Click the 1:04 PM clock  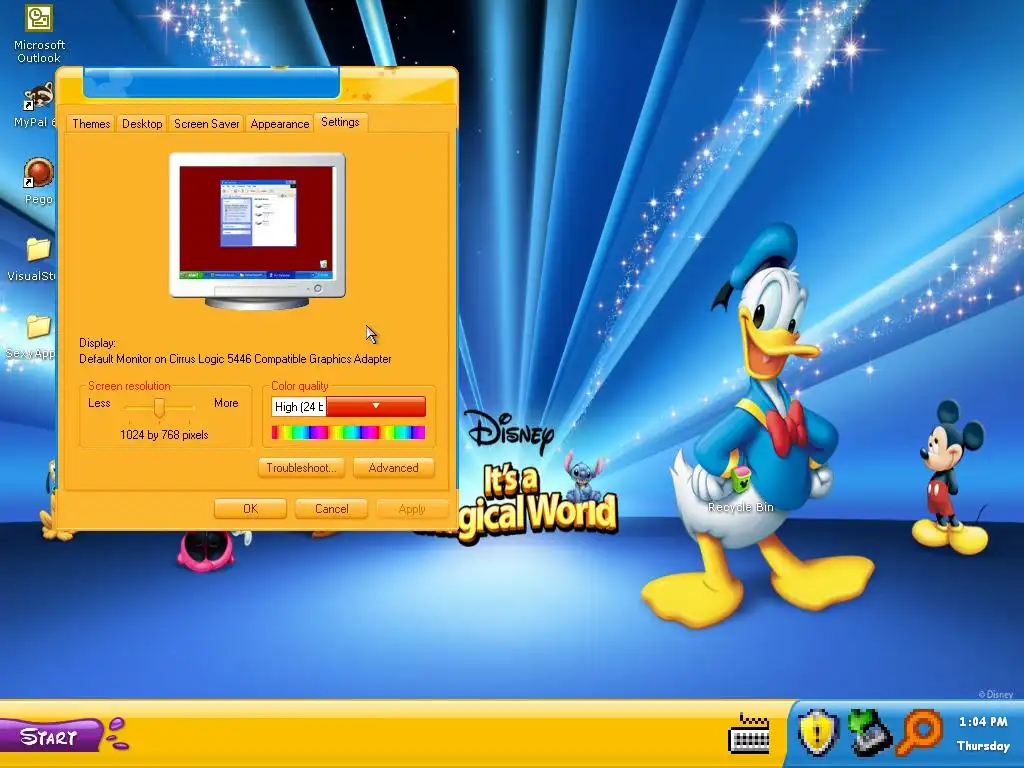pyautogui.click(x=983, y=722)
